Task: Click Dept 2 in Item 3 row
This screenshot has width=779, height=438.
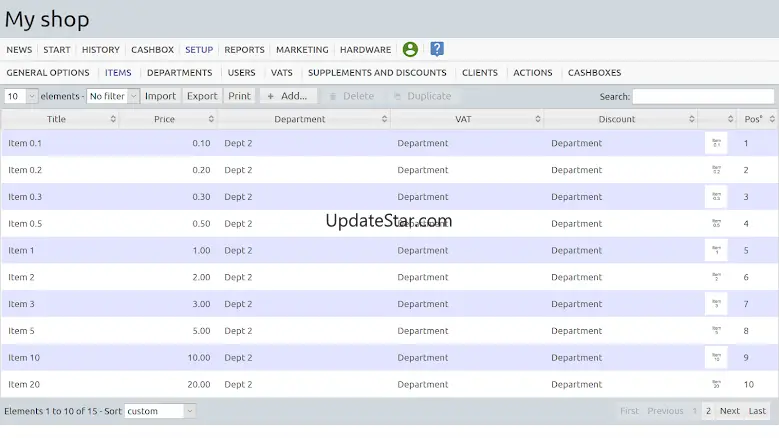Action: (238, 304)
